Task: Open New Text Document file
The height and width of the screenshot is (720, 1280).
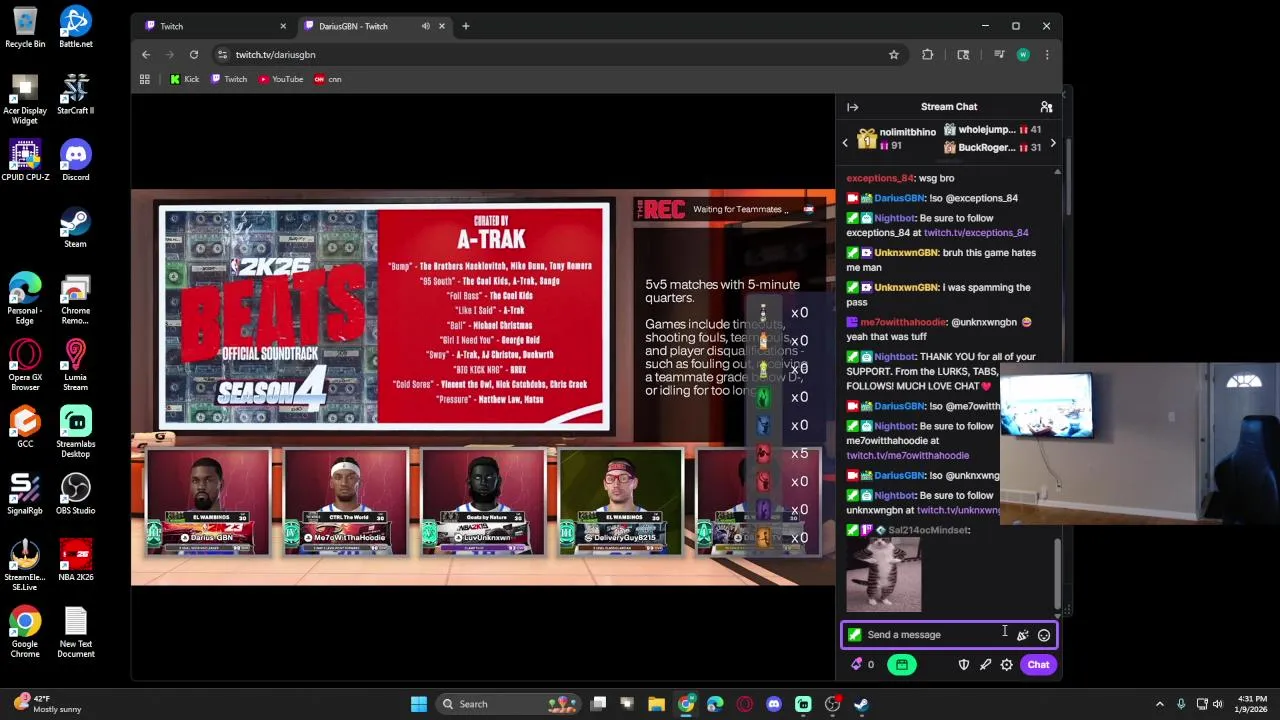Action: [76, 632]
